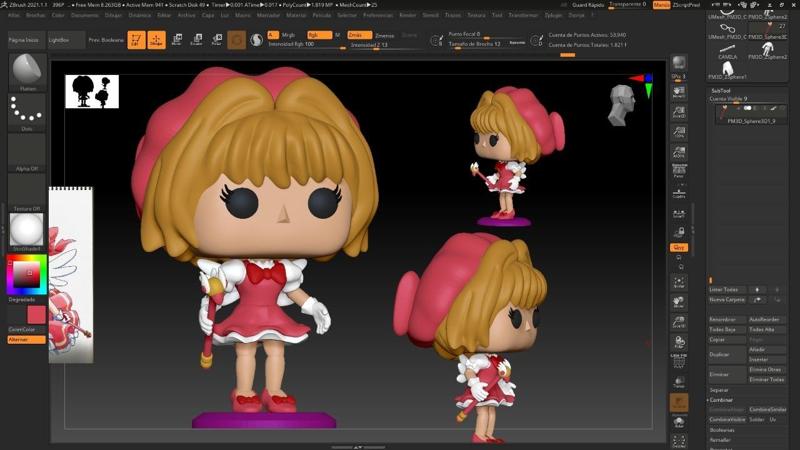800x450 pixels.
Task: Open the Texture Off selector
Action: click(27, 193)
